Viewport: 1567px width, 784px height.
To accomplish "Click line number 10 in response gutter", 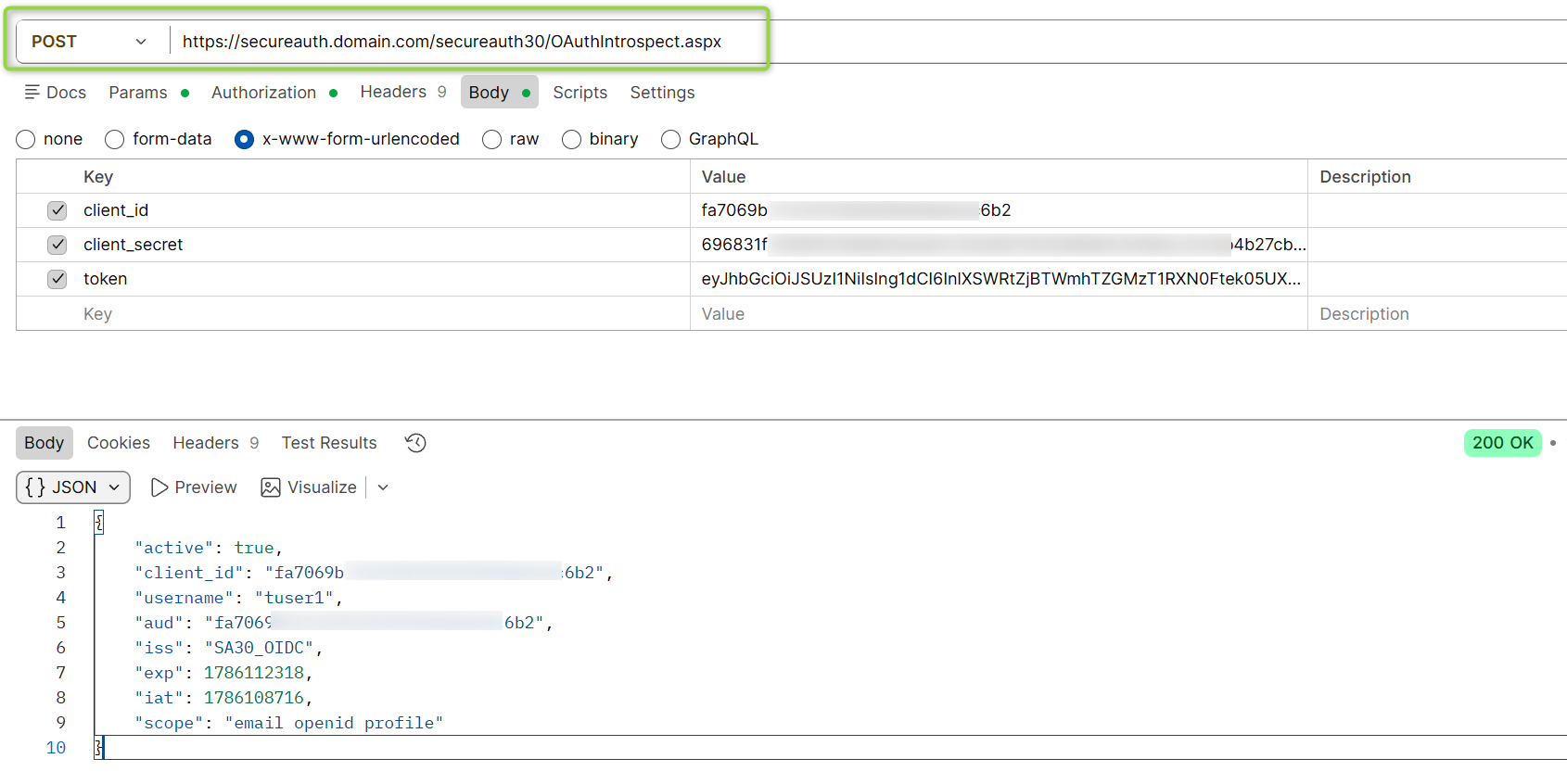I will tap(56, 748).
